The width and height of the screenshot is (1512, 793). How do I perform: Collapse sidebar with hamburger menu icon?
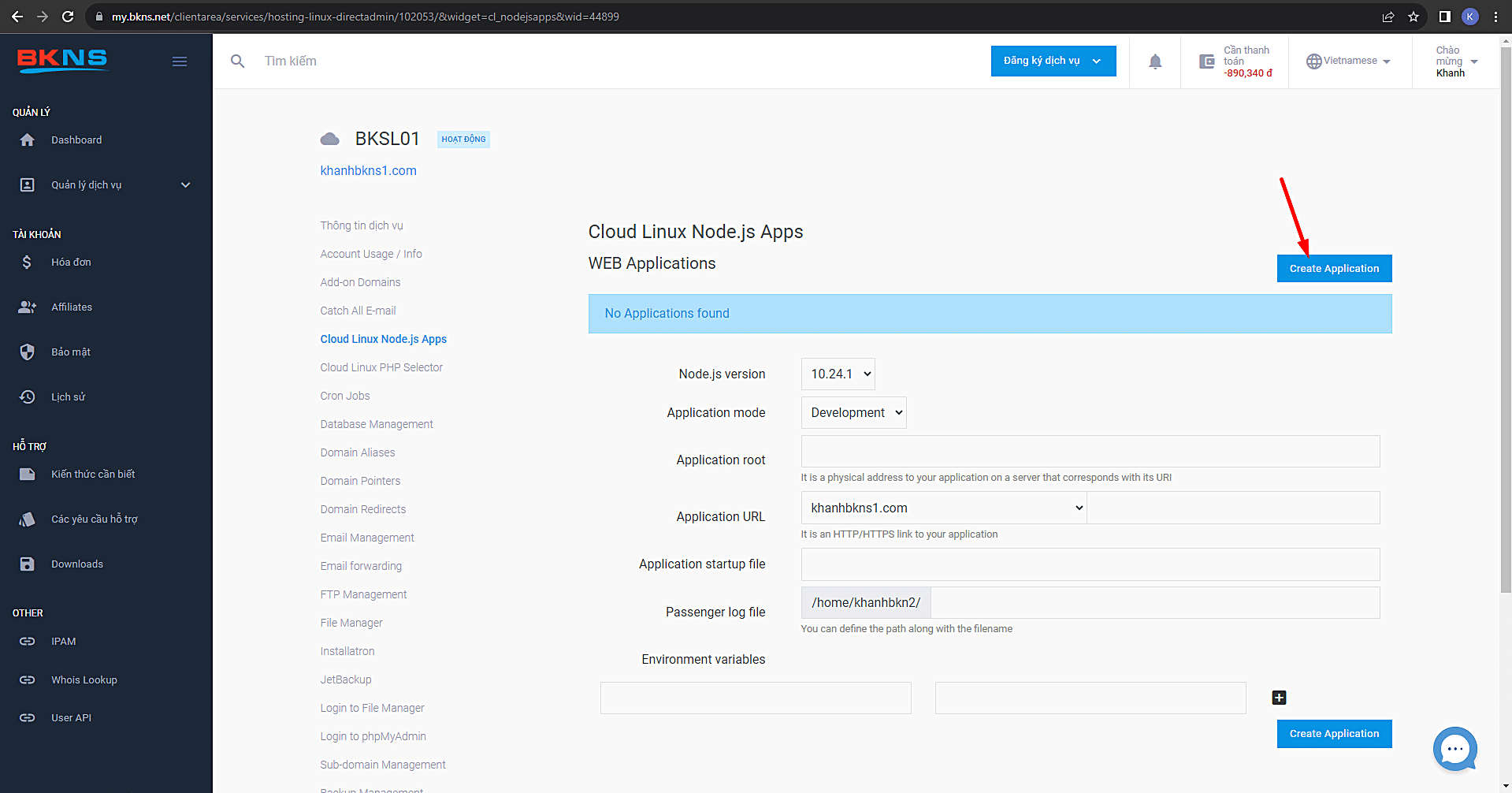click(x=180, y=61)
